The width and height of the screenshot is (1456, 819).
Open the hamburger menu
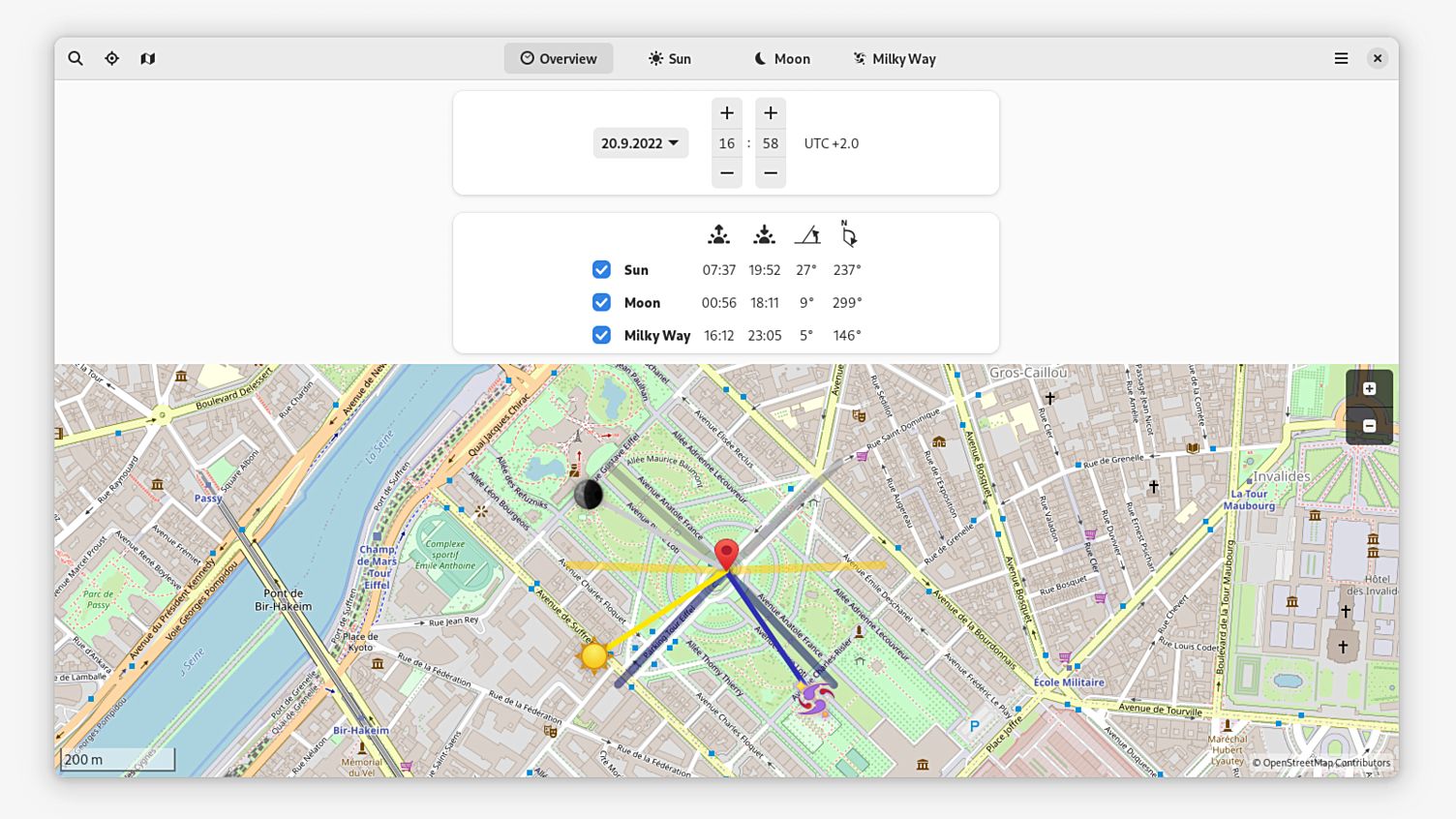pyautogui.click(x=1341, y=58)
